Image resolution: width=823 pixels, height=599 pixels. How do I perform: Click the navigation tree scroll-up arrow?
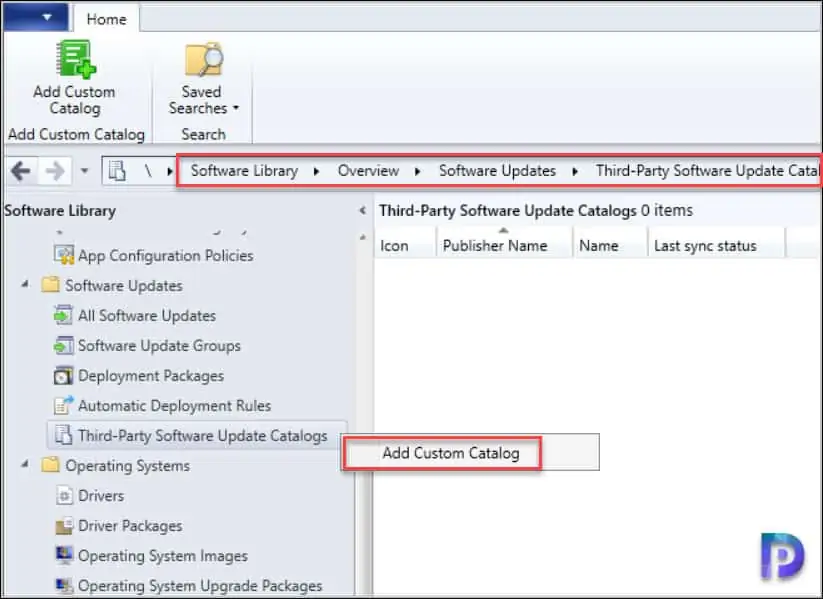coord(362,237)
